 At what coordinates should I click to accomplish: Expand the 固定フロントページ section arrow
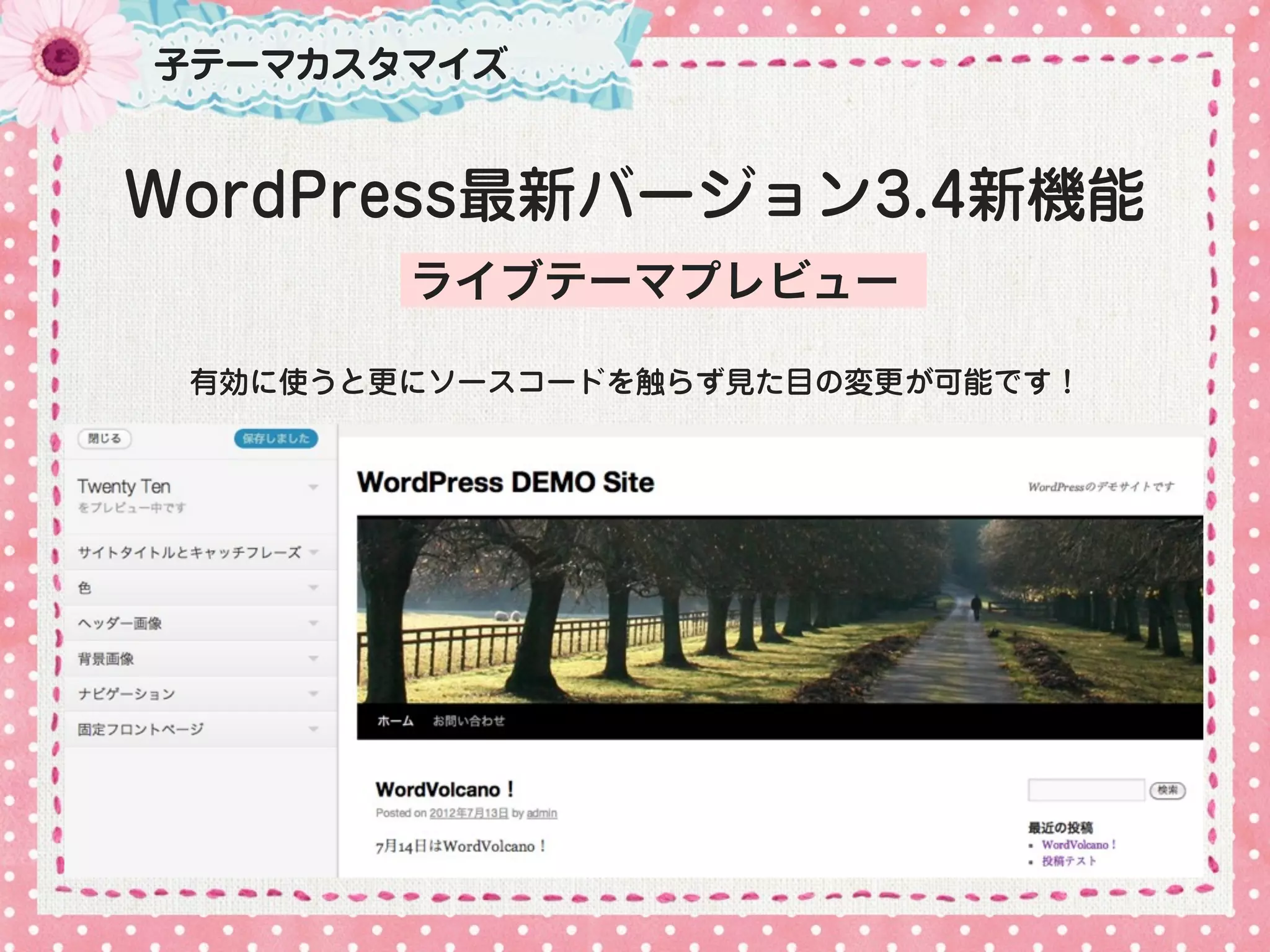[314, 729]
